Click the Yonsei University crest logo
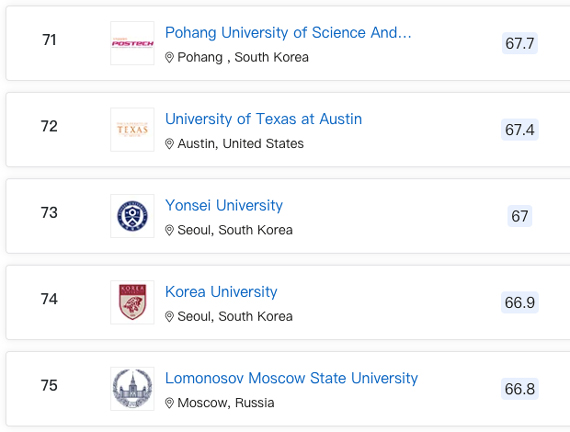The image size is (570, 432). [132, 216]
